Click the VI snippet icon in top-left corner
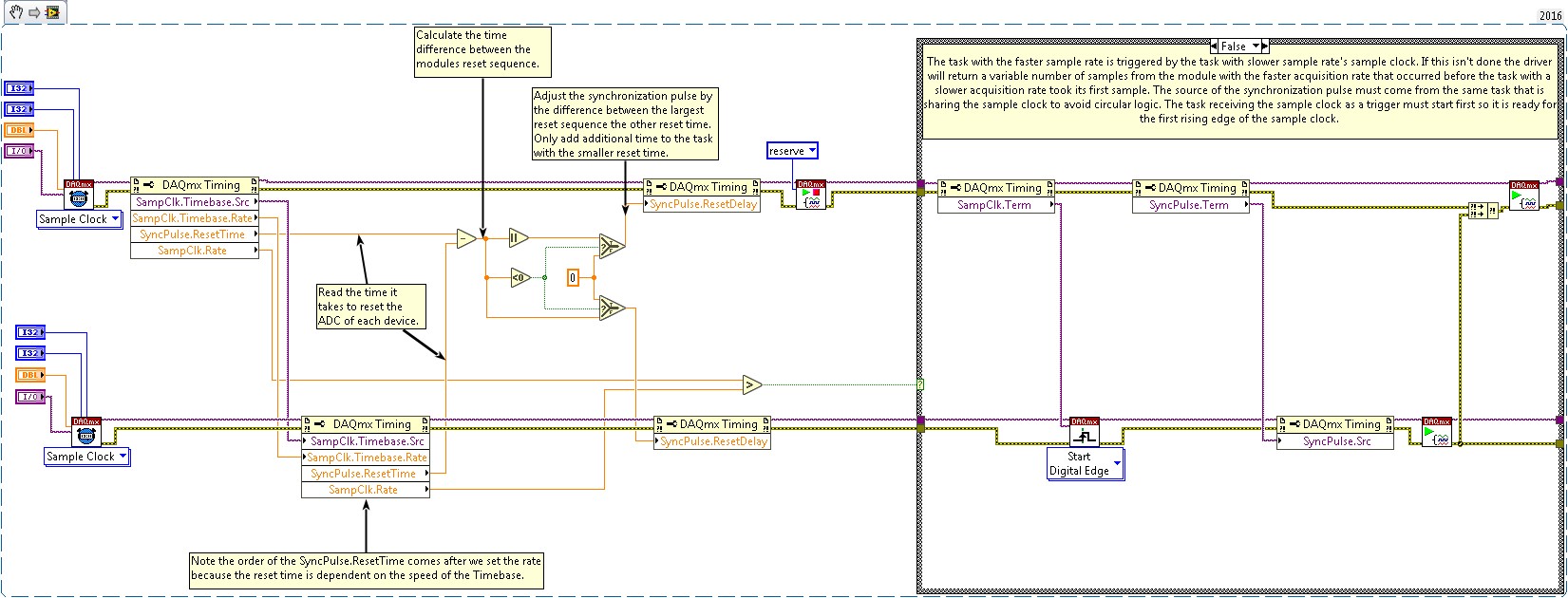This screenshot has height=598, width=1568. 52,12
